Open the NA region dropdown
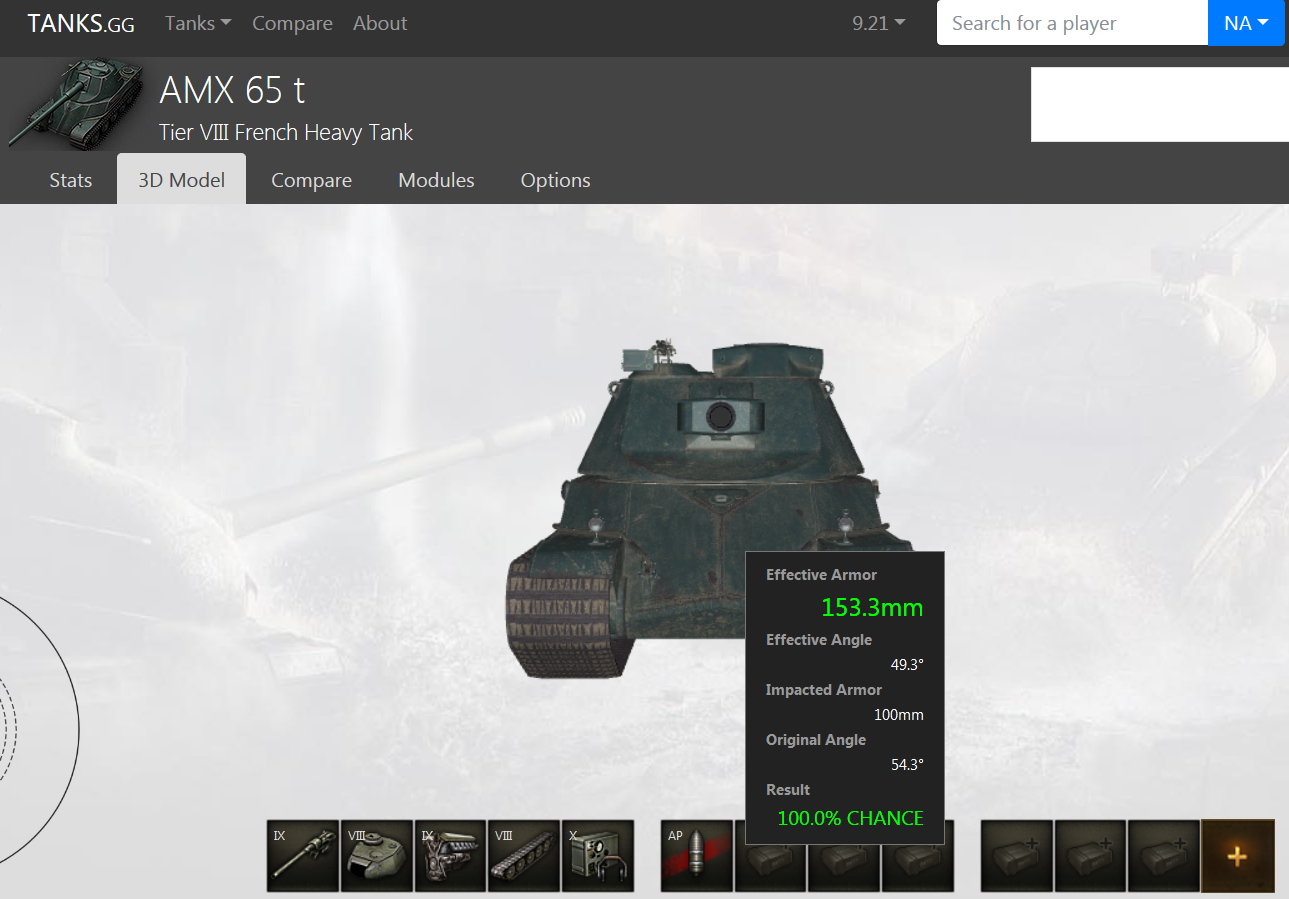 (1246, 23)
